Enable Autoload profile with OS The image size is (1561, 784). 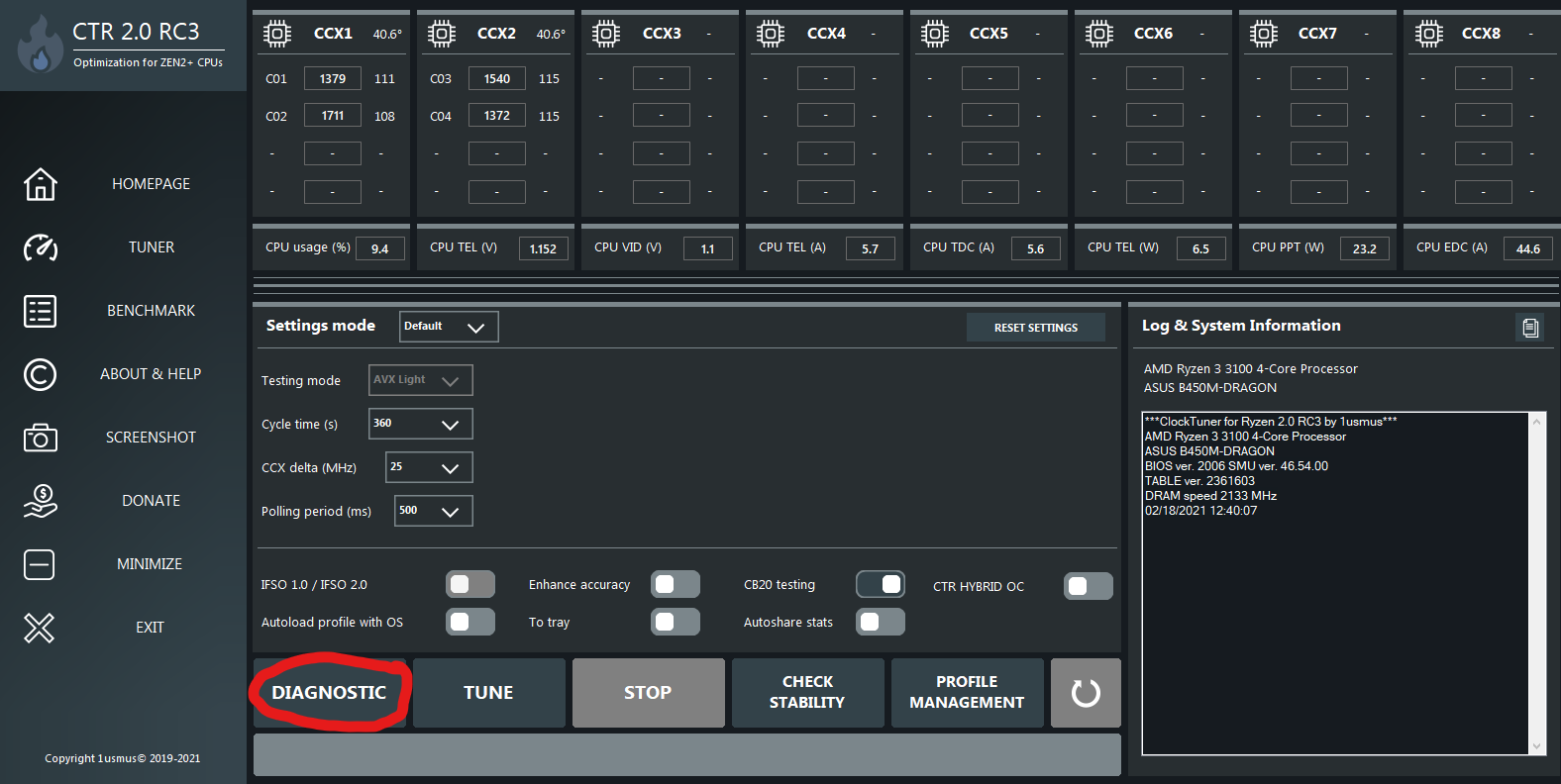click(x=470, y=622)
